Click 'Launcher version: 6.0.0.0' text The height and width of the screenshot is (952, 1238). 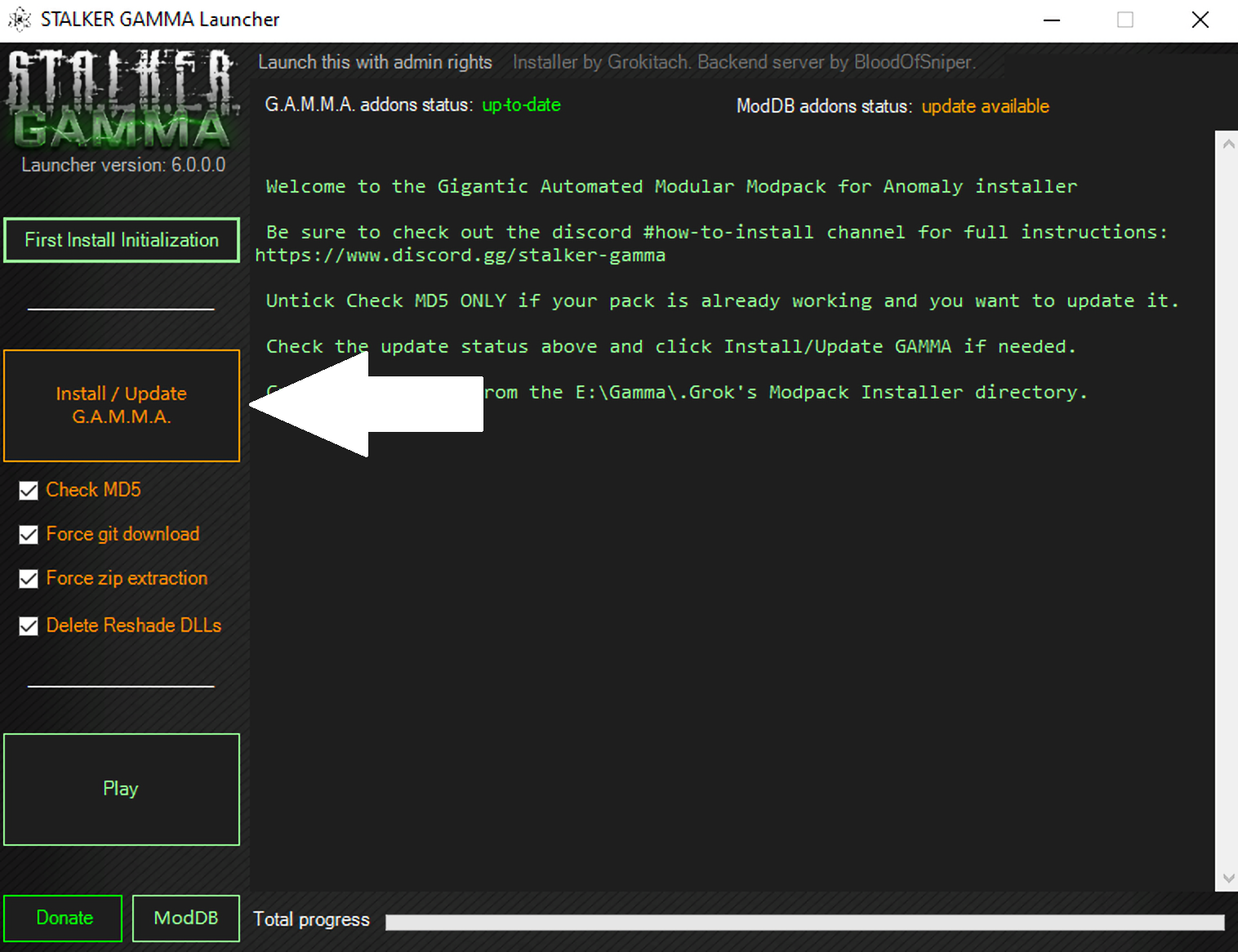(x=123, y=165)
